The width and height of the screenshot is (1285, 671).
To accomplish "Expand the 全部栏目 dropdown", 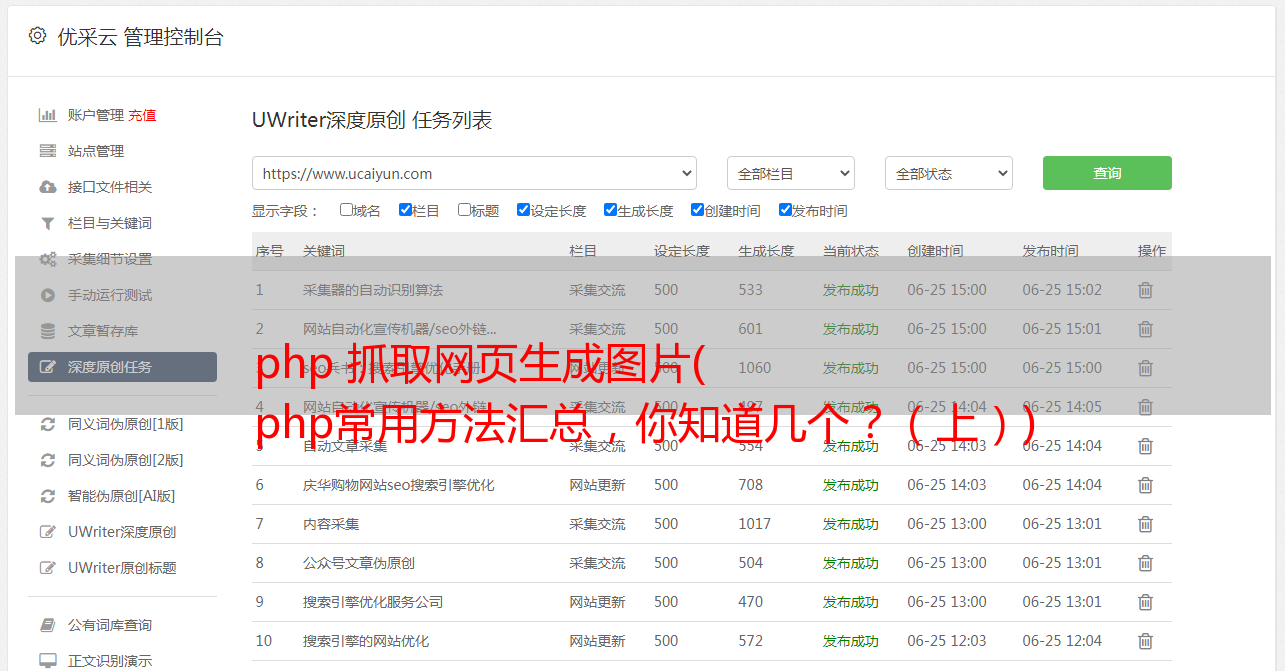I will [790, 173].
